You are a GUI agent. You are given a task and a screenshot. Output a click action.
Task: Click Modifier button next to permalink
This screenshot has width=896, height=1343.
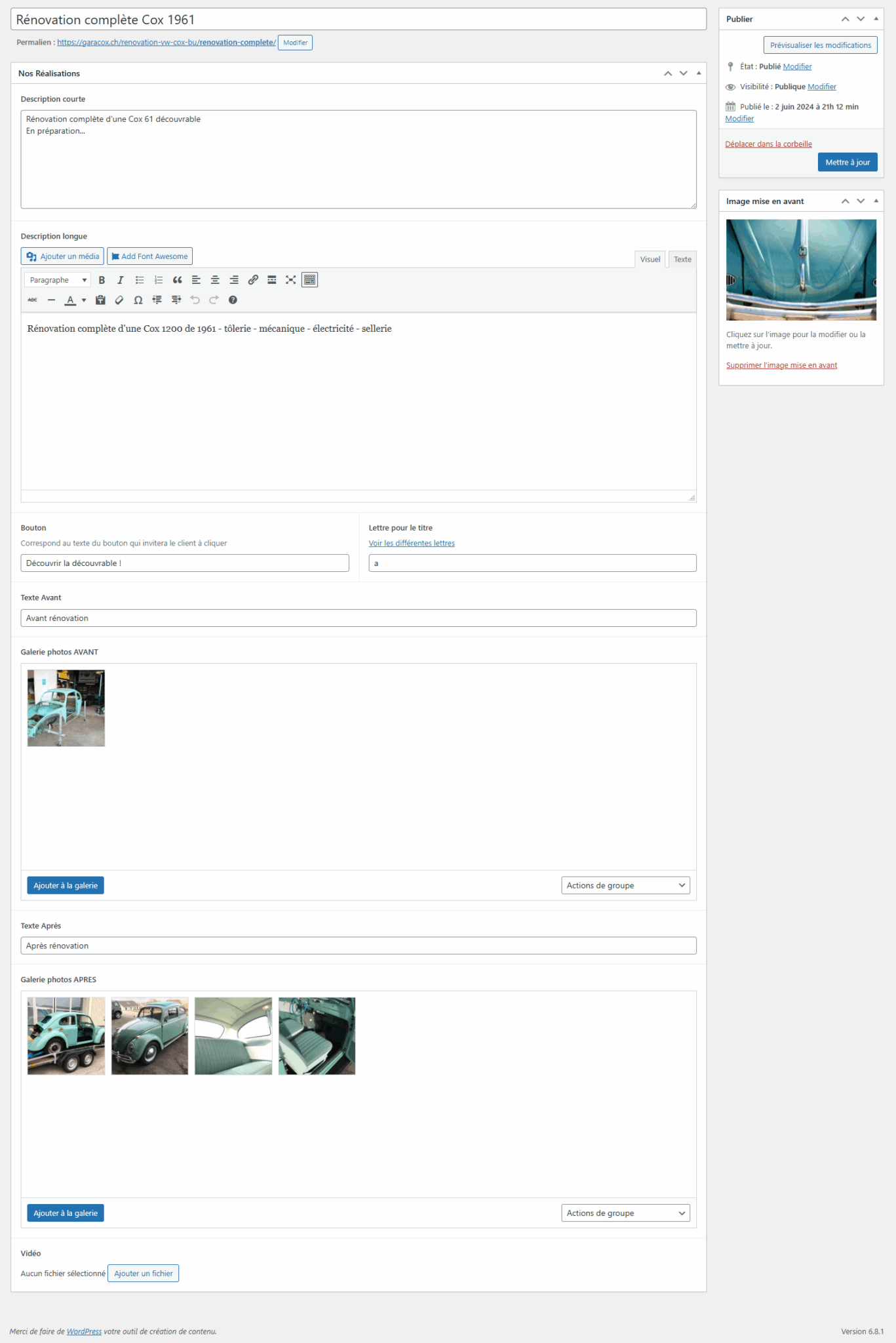(x=295, y=43)
